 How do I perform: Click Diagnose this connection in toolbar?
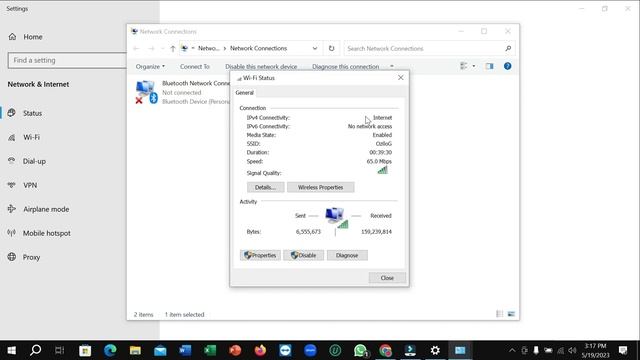346,67
